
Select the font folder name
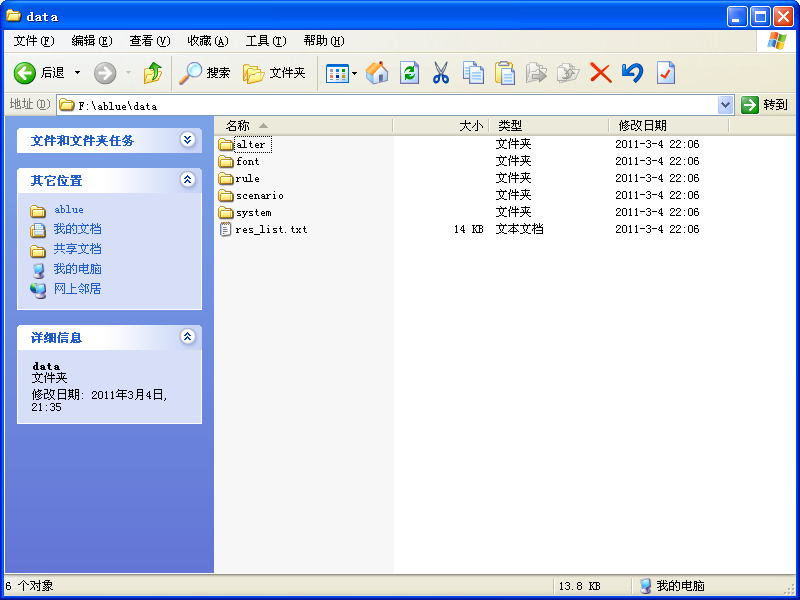(x=247, y=161)
